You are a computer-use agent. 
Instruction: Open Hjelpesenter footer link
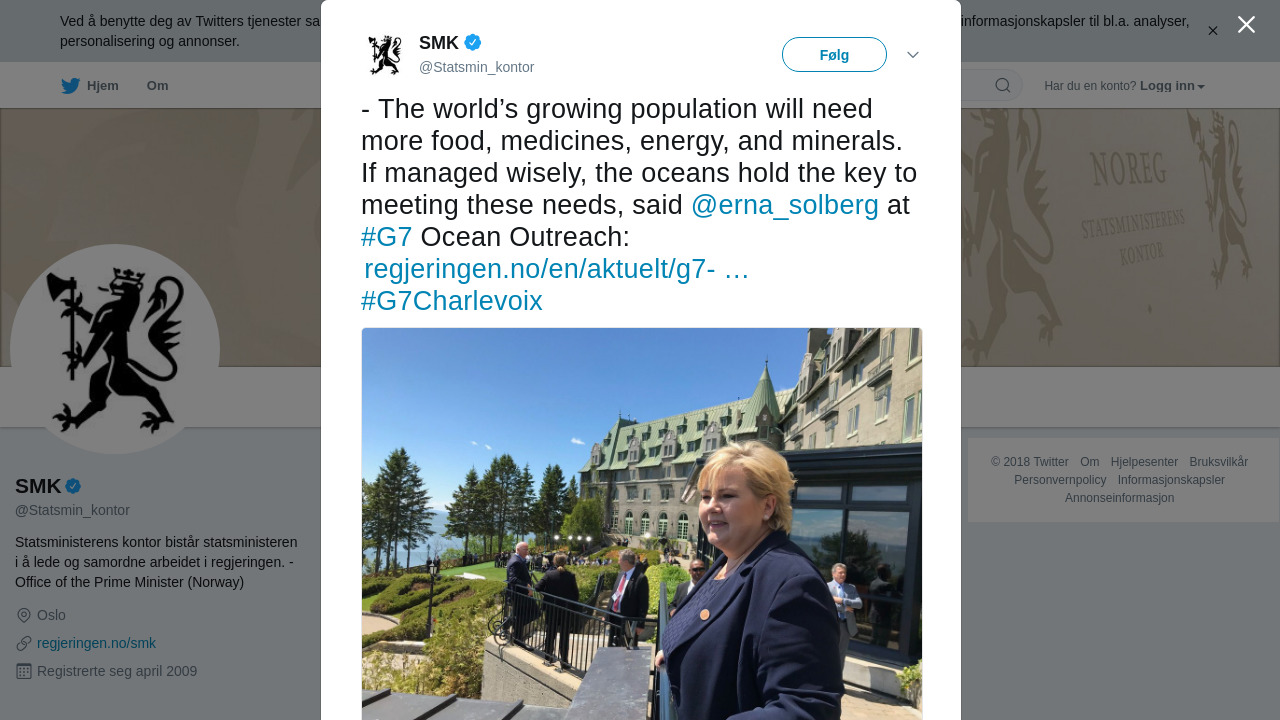(x=1144, y=462)
